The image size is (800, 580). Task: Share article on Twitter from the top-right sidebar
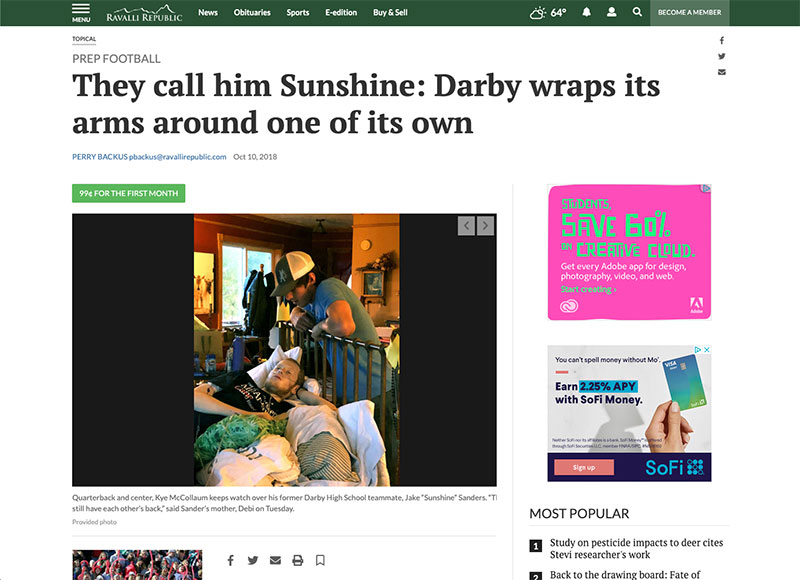pyautogui.click(x=721, y=56)
